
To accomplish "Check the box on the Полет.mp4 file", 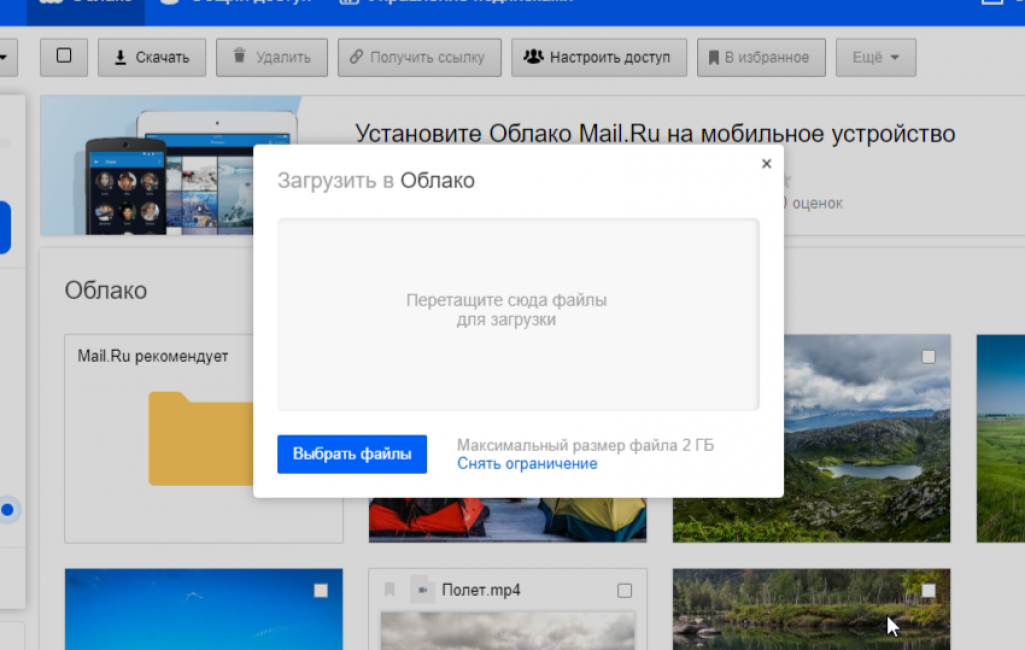I will point(625,591).
